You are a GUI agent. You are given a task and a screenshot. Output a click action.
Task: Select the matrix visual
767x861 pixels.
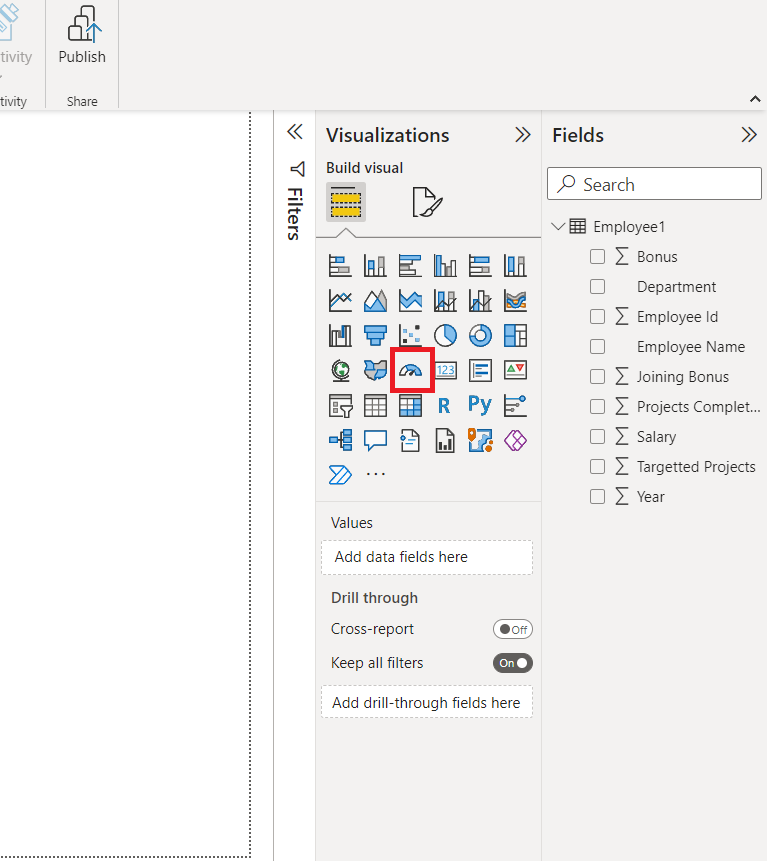(410, 405)
